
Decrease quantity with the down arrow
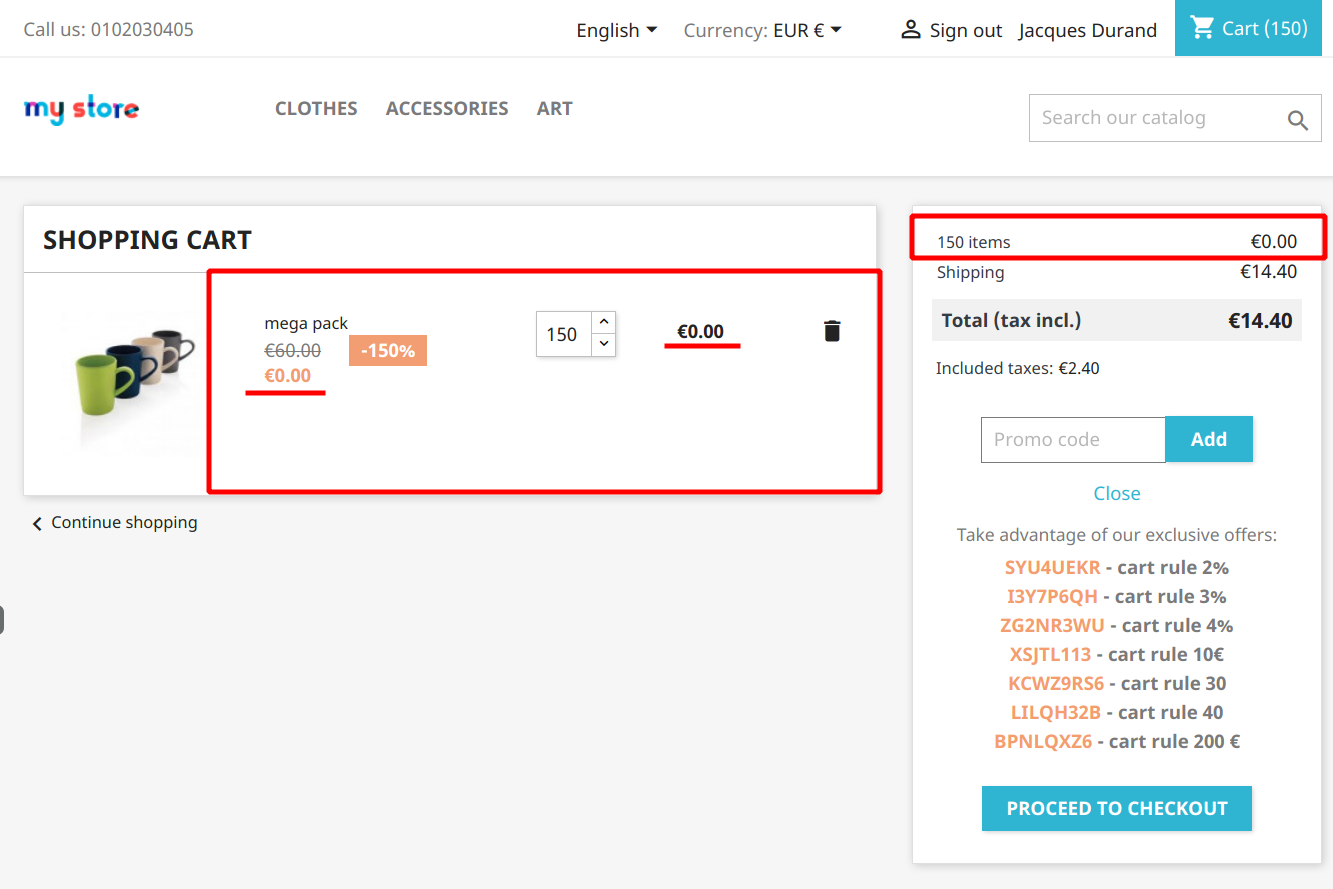(x=602, y=346)
